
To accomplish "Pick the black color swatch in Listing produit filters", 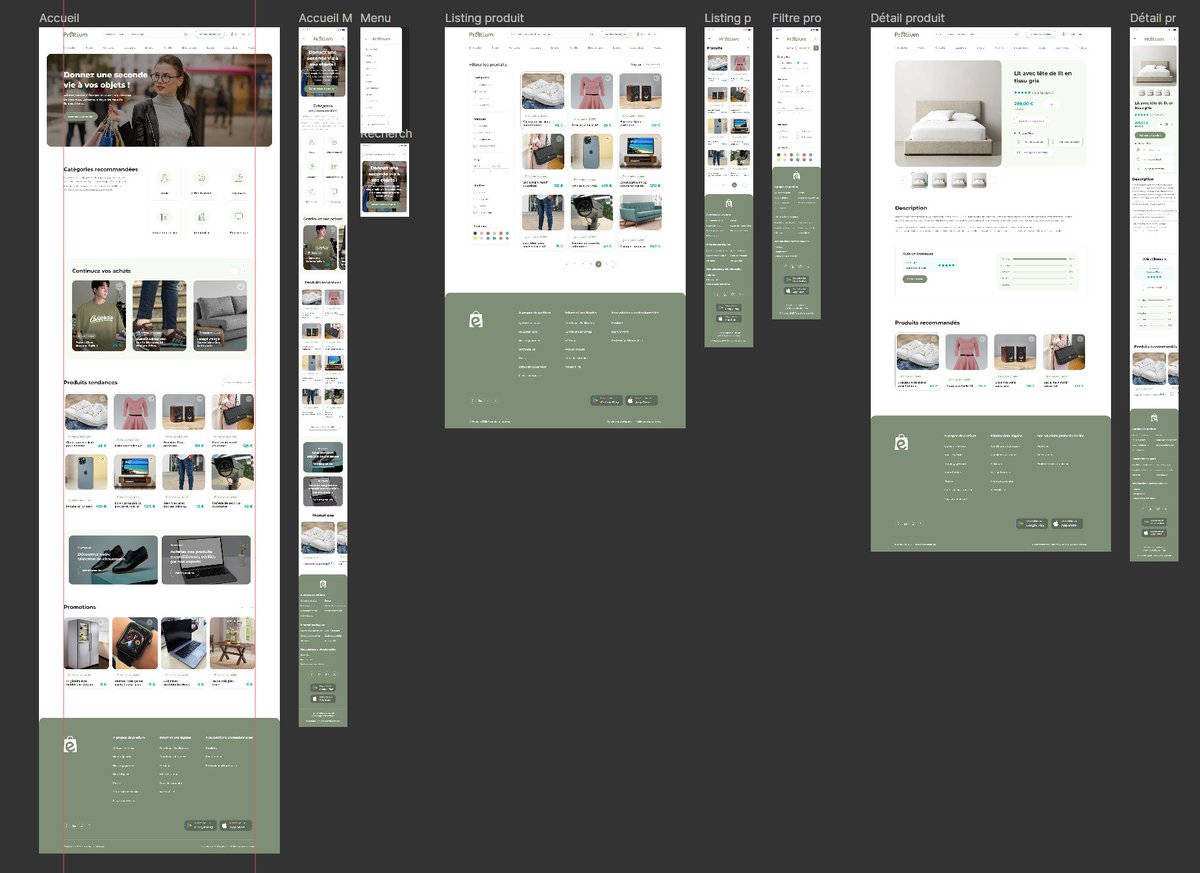I will 476,234.
